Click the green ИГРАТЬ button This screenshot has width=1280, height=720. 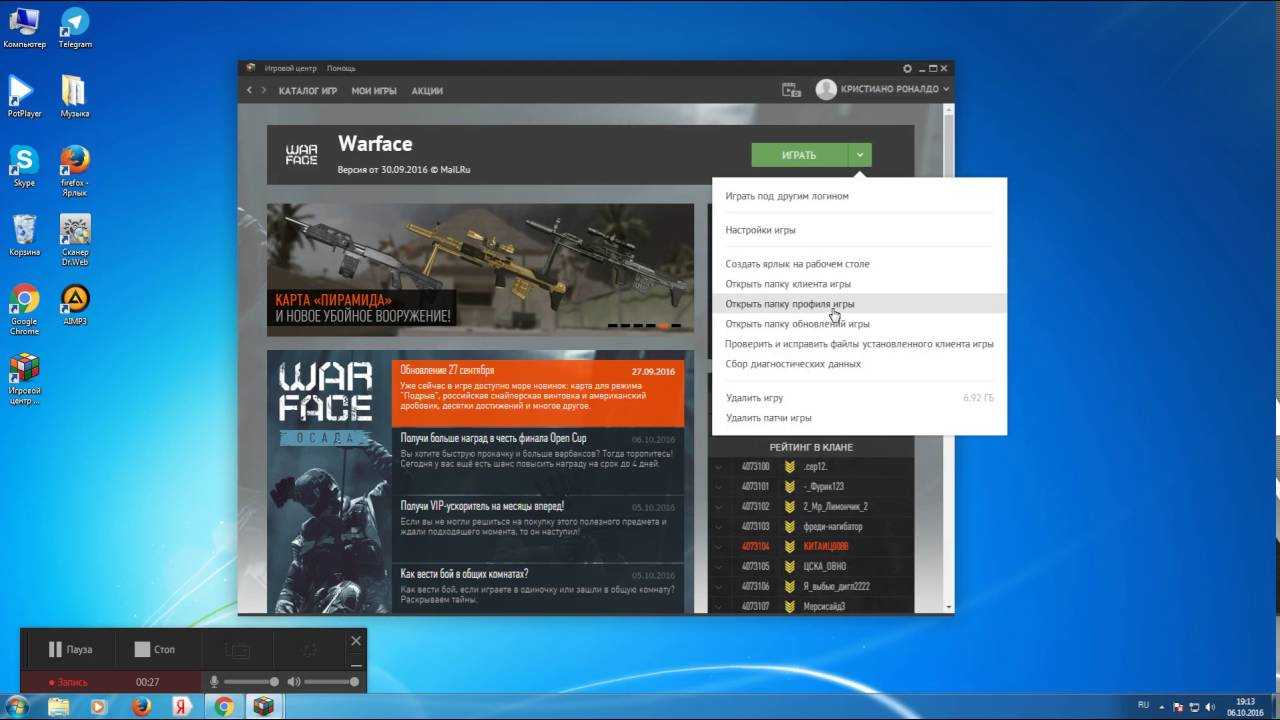tap(799, 155)
